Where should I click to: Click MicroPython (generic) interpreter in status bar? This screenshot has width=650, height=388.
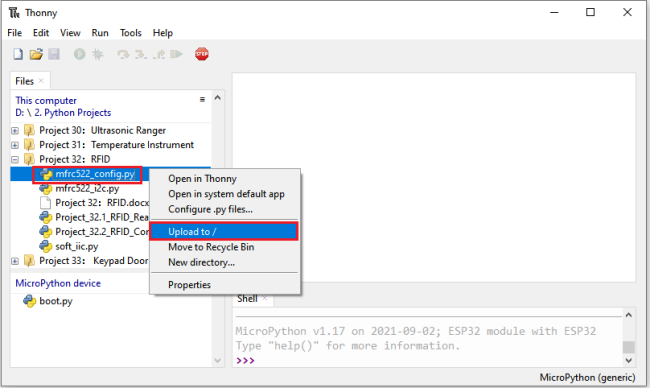587,378
